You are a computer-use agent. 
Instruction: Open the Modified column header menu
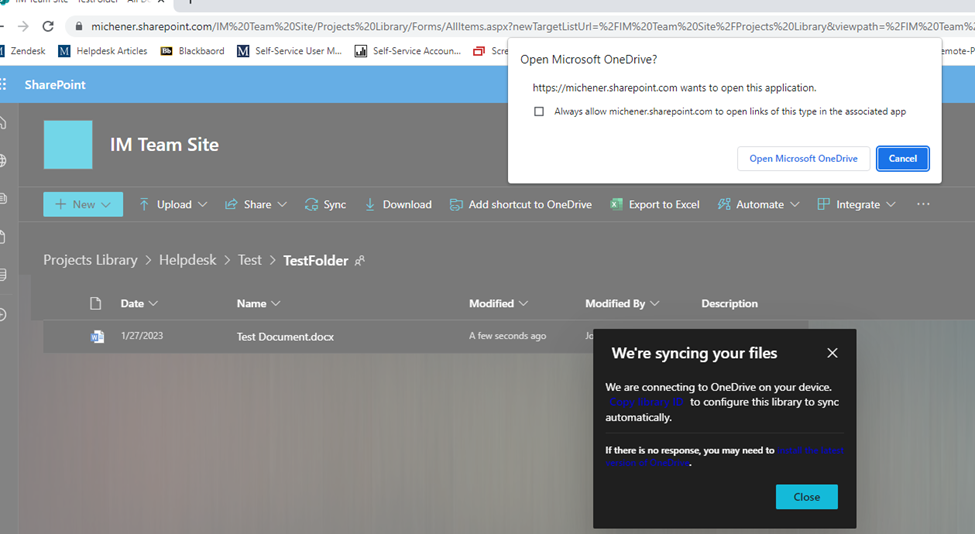point(498,303)
